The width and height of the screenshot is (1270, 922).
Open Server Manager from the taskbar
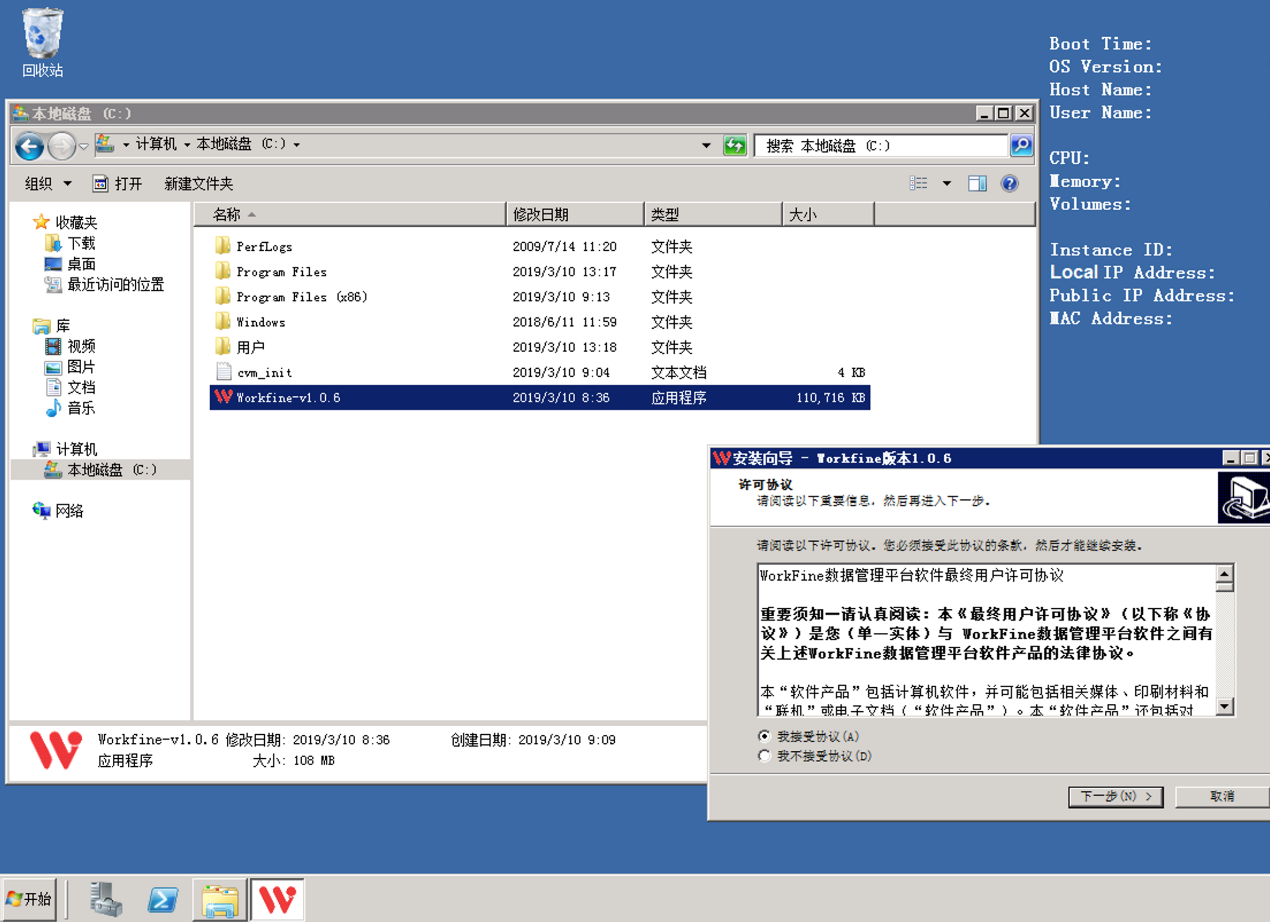[106, 898]
